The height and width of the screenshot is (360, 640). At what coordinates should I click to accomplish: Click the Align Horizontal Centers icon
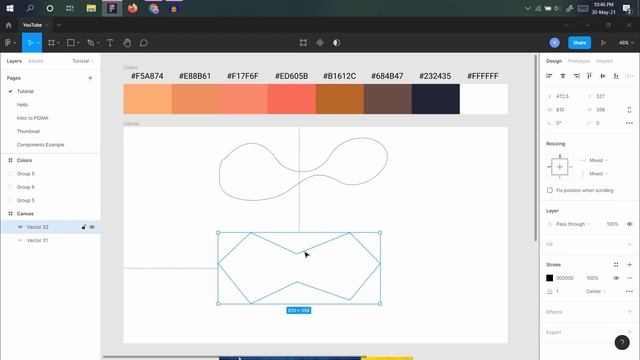[563, 76]
